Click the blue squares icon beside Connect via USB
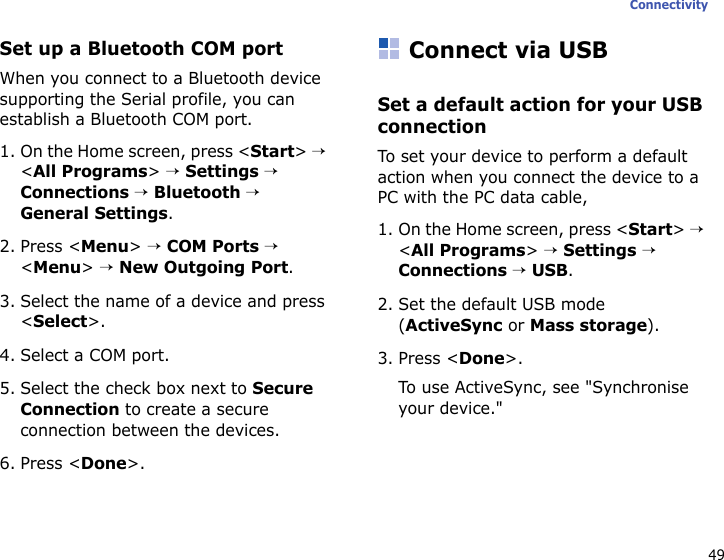The image size is (724, 560). (x=389, y=49)
